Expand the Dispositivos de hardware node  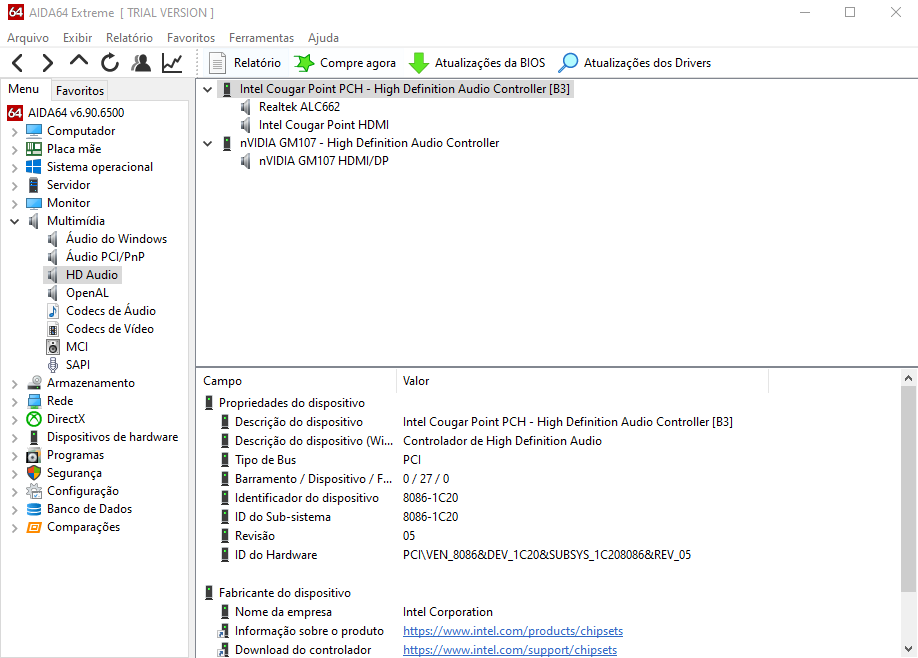point(15,437)
